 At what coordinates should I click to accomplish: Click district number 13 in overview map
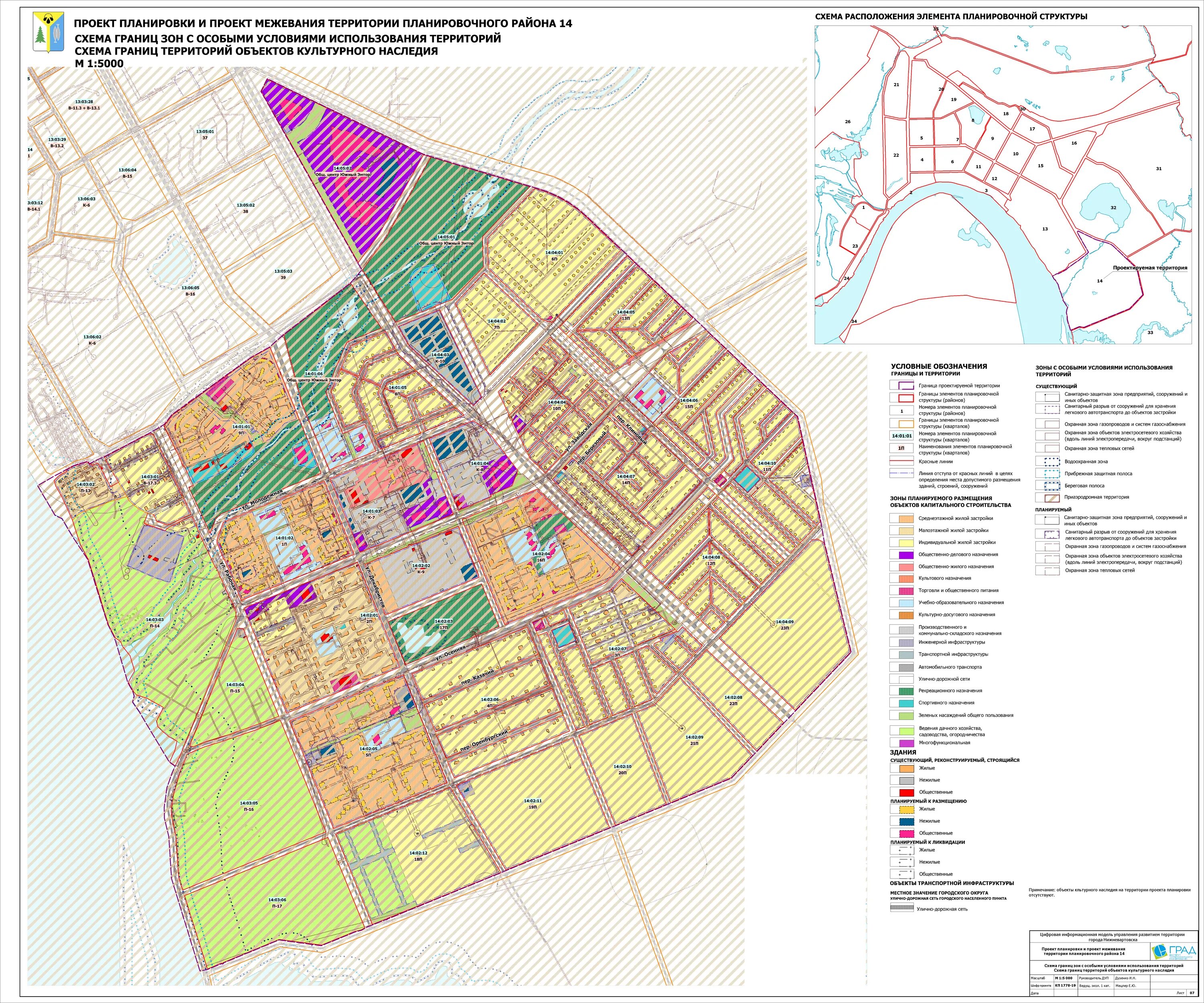click(1045, 229)
